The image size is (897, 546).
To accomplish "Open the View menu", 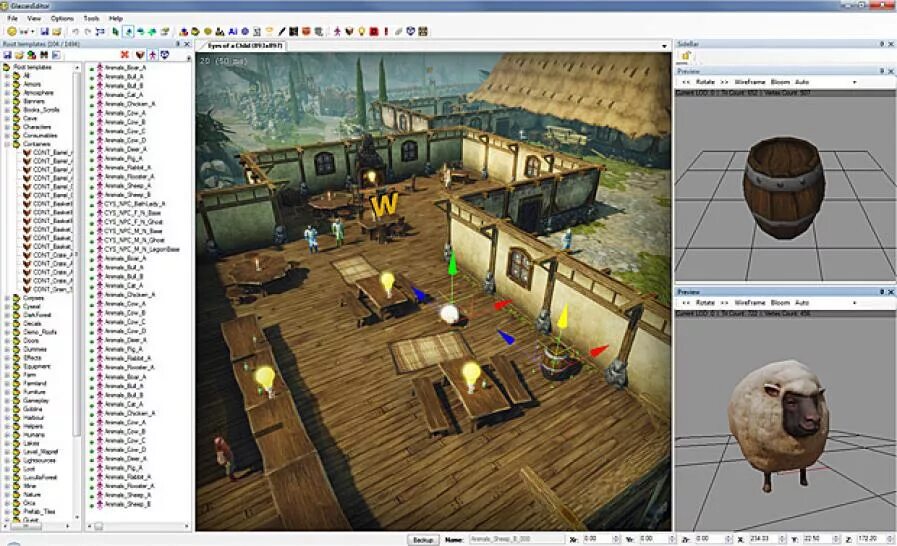I will (34, 18).
